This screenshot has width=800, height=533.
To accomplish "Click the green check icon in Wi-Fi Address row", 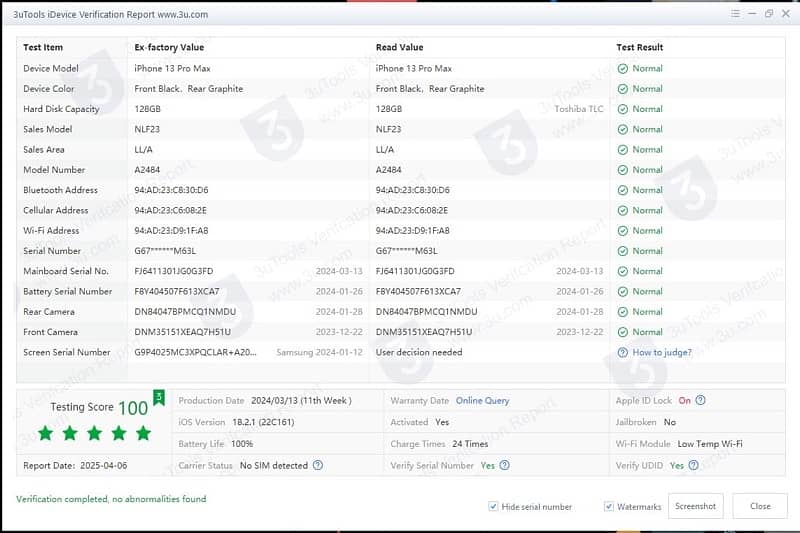I will (x=623, y=231).
